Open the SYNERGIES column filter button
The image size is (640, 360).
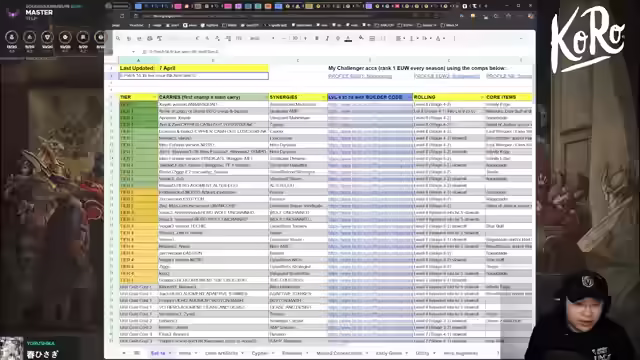coord(324,97)
